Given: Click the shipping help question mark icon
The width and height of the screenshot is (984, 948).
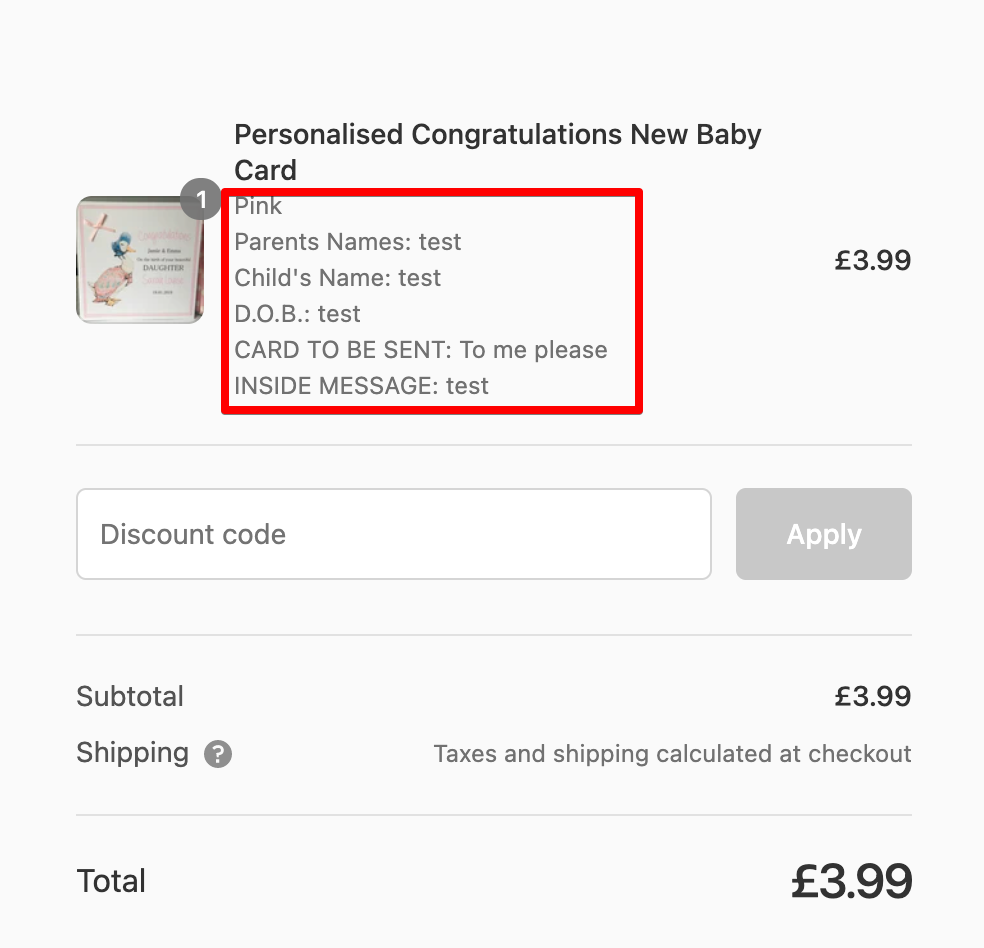Looking at the screenshot, I should point(218,754).
